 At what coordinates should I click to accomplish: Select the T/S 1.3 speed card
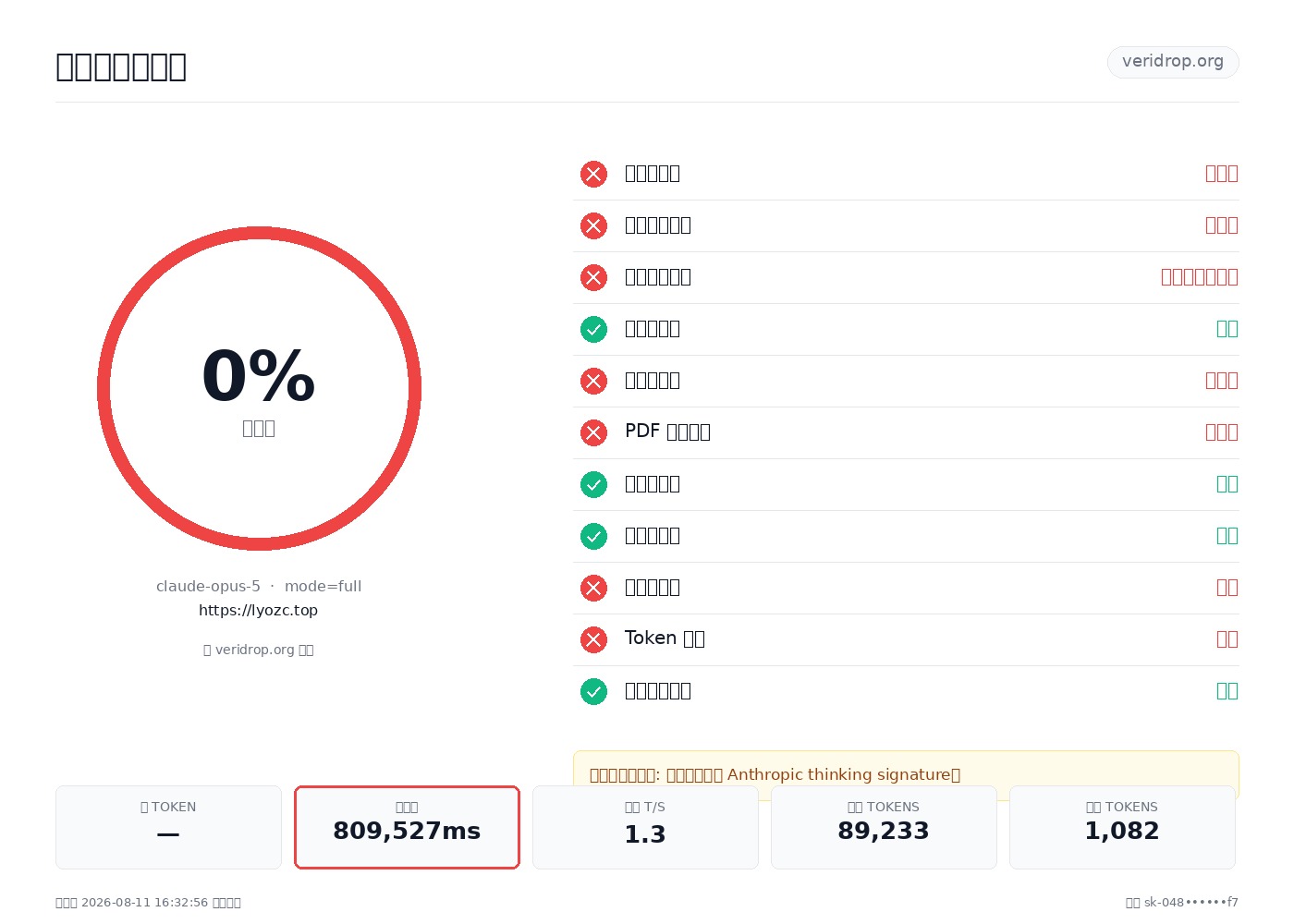click(x=645, y=827)
